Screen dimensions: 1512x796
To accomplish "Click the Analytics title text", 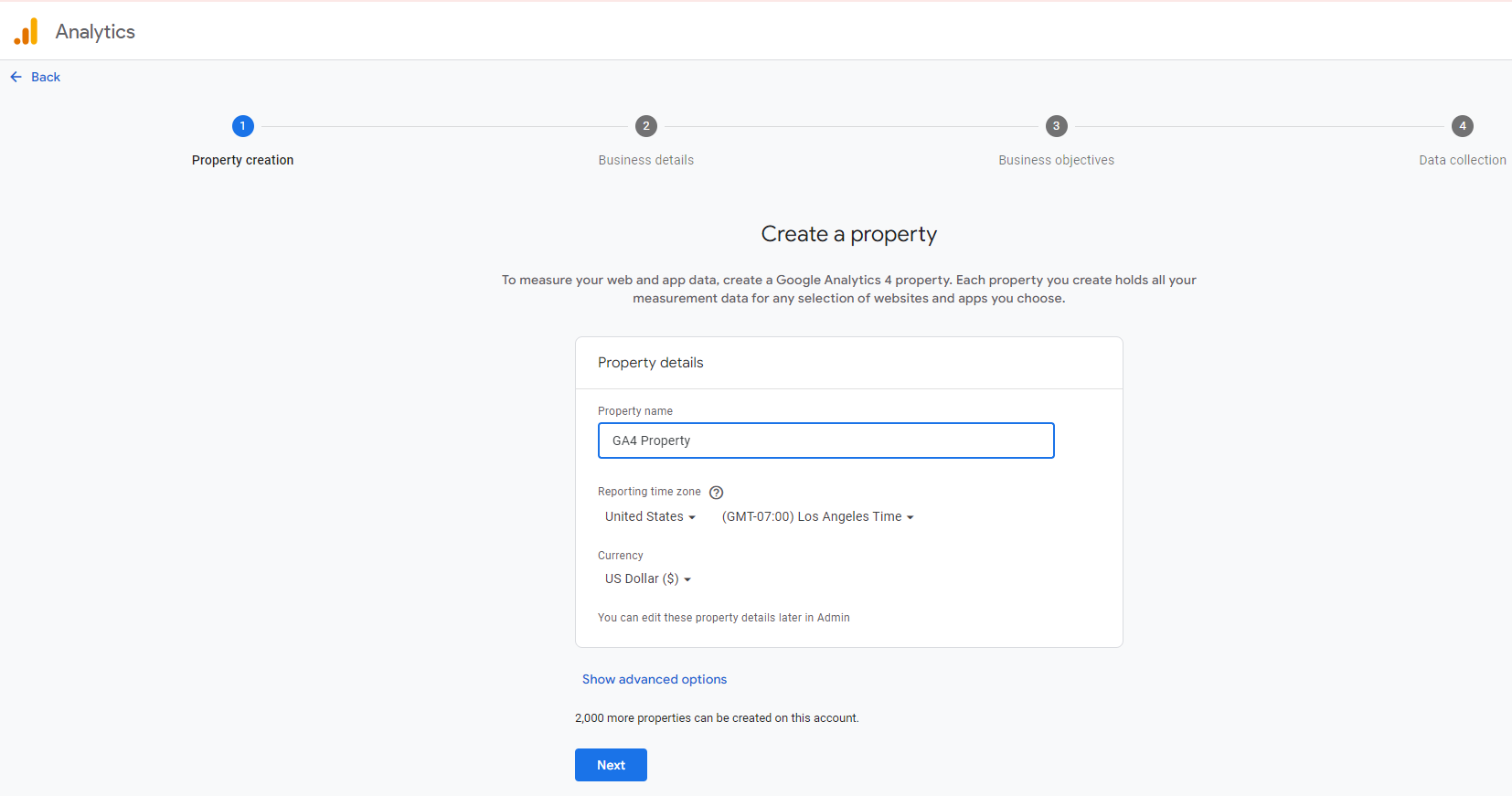I will (x=95, y=32).
